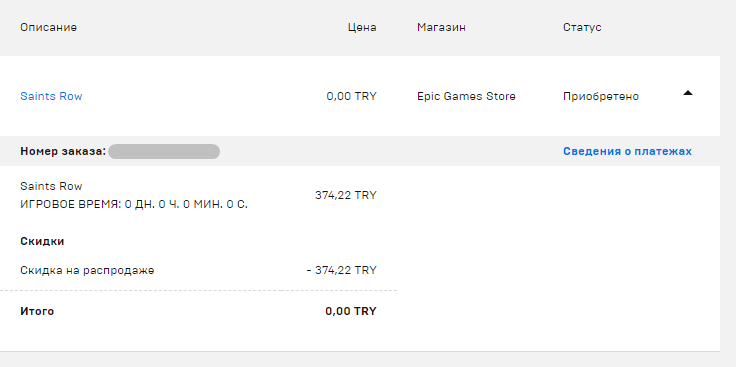Click the Скидки section heading
Image resolution: width=736 pixels, height=367 pixels.
point(42,241)
